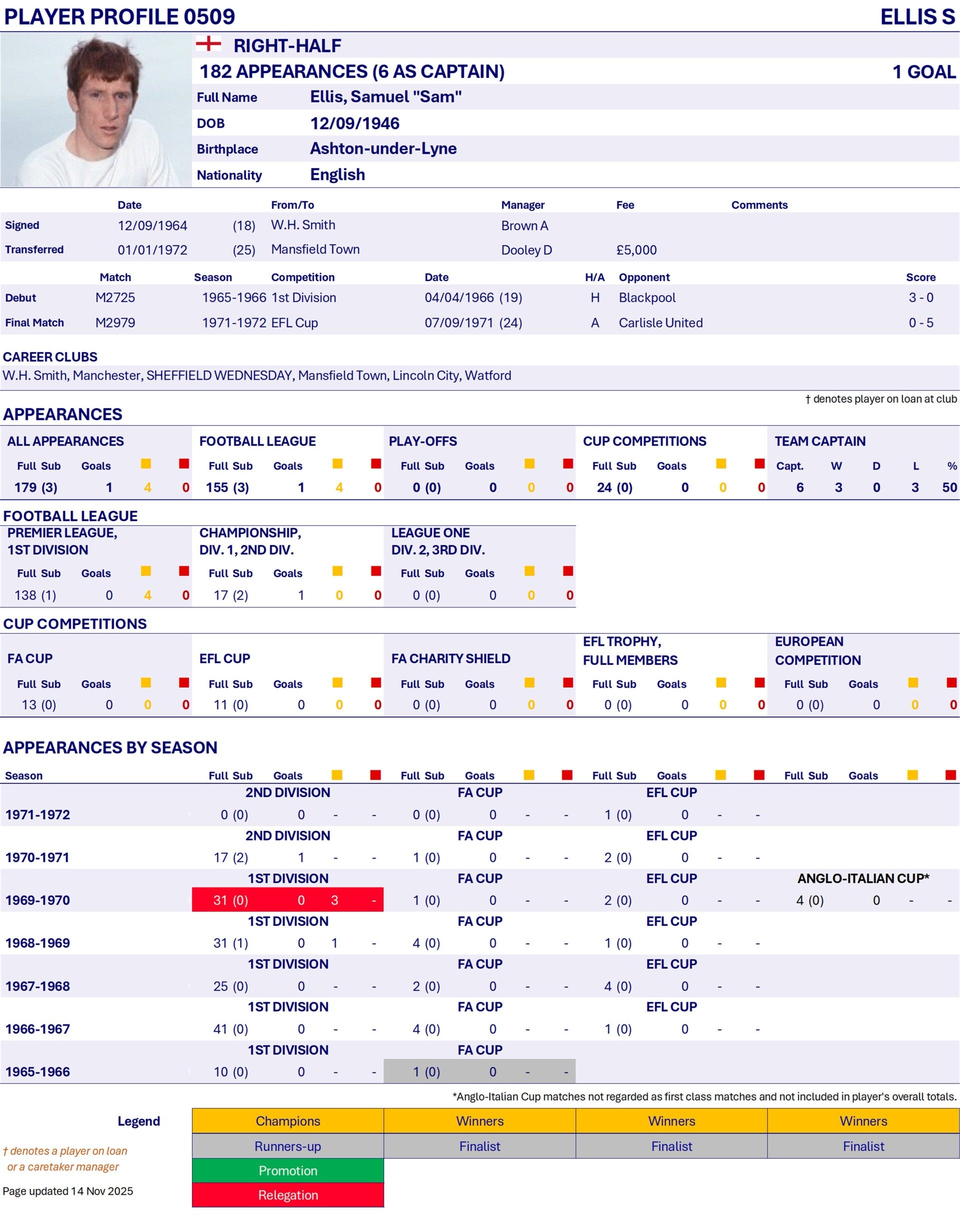
Task: Click final match number M2979
Action: [x=115, y=323]
